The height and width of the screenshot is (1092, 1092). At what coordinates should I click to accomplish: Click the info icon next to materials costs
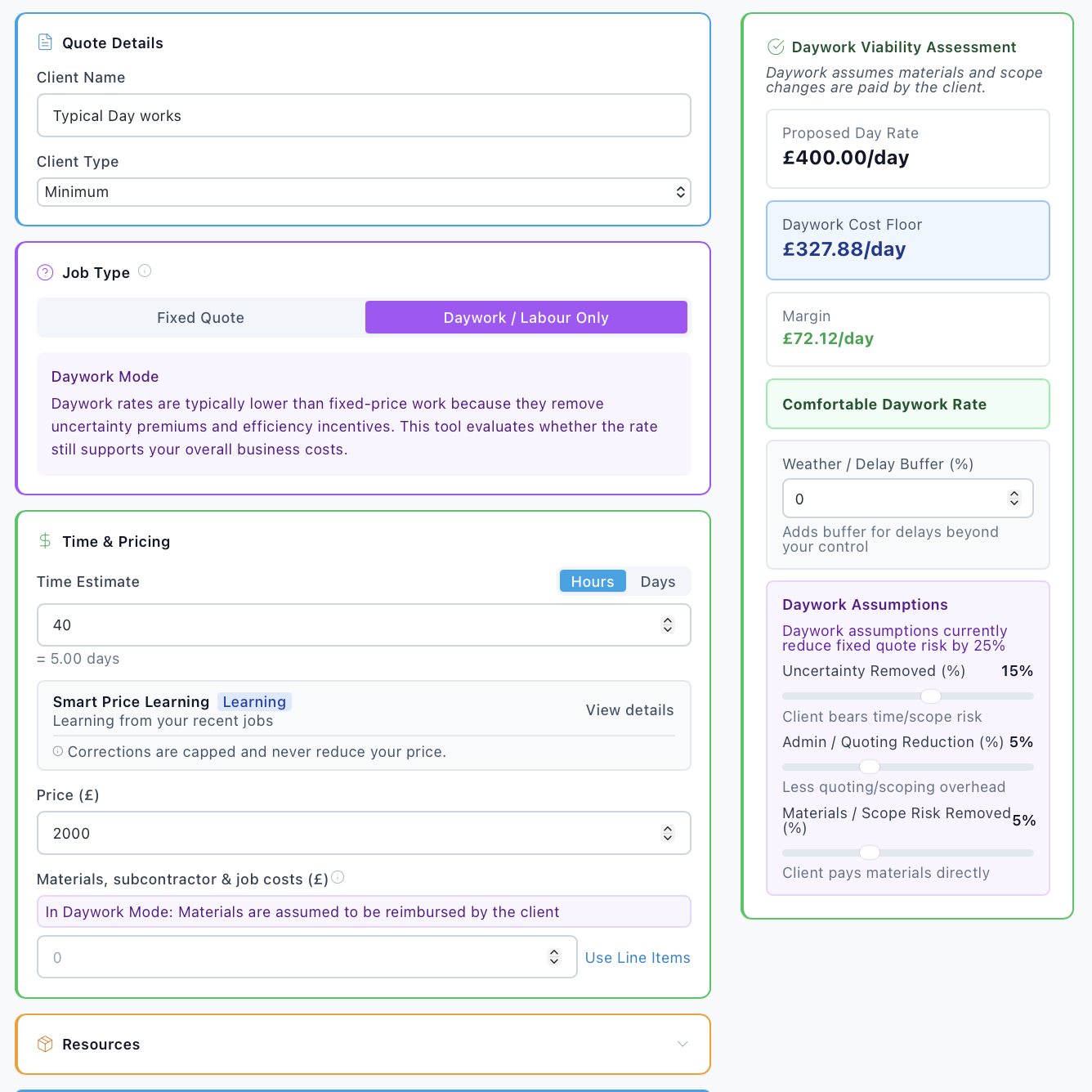coord(338,877)
